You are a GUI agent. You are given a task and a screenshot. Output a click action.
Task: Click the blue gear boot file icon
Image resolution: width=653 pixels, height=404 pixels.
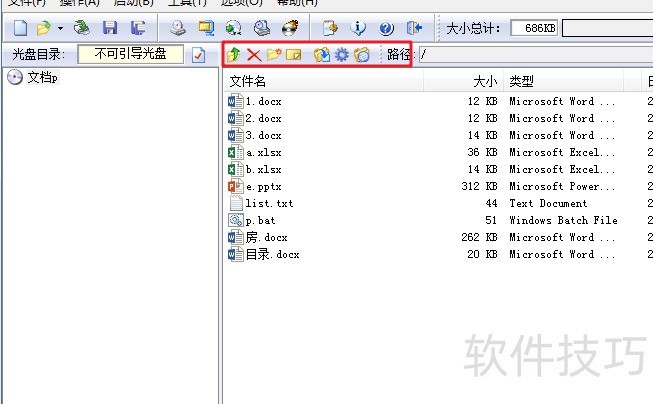(341, 55)
